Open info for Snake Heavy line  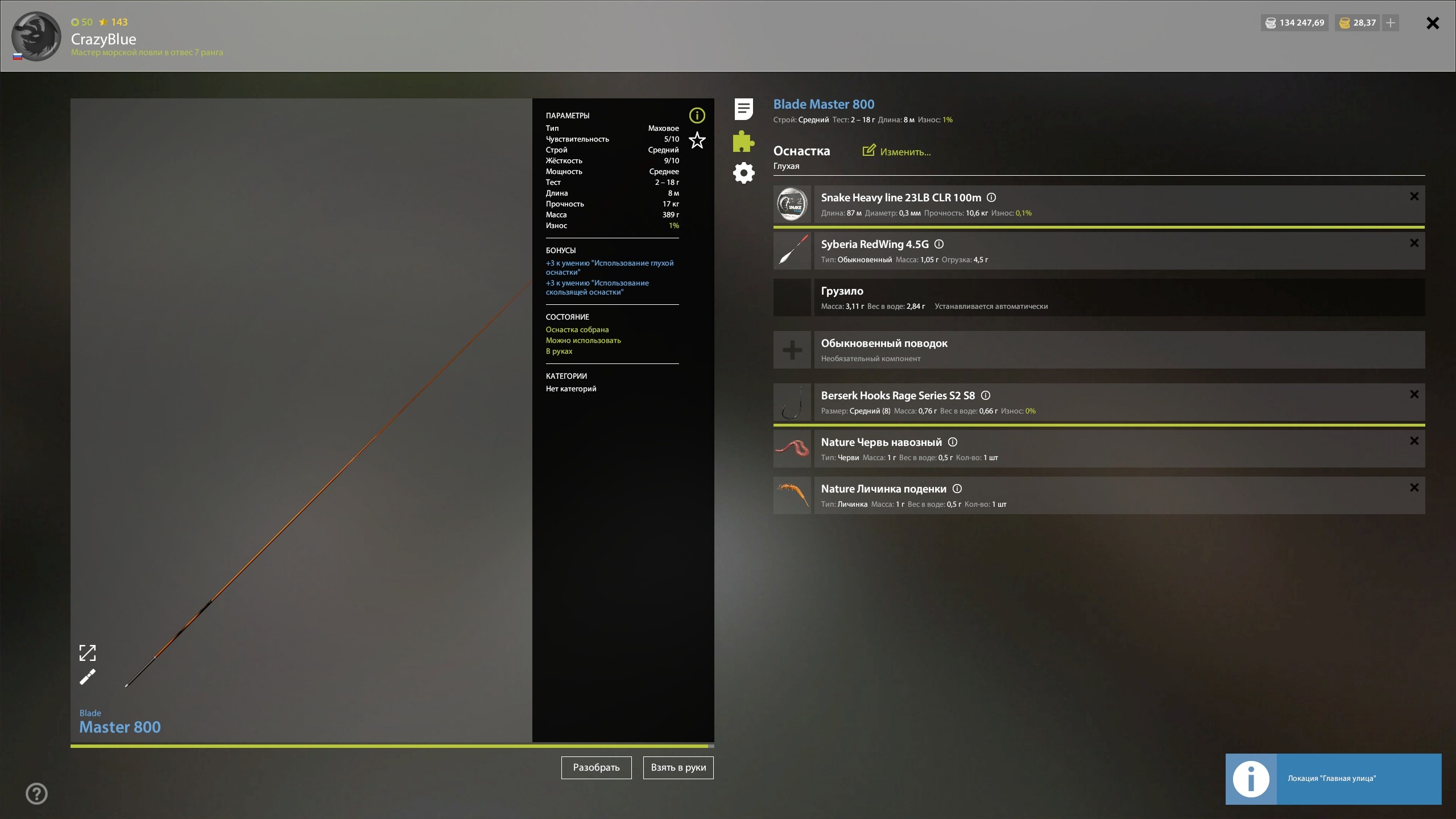991,197
